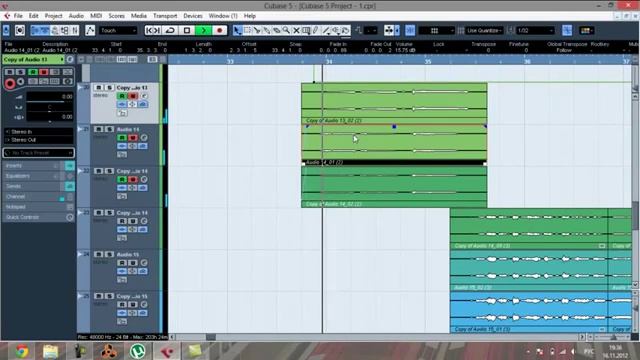The height and width of the screenshot is (360, 640).
Task: Open the No Track Preset dropdown
Action: [x=38, y=153]
